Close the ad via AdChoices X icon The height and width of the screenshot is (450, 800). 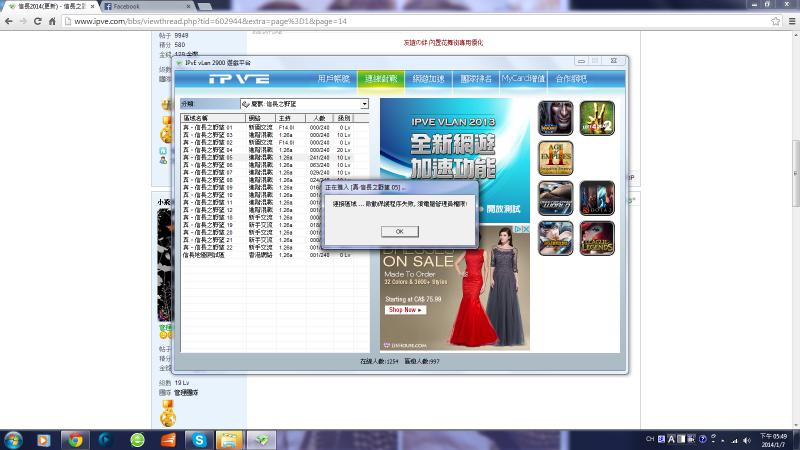(x=525, y=230)
